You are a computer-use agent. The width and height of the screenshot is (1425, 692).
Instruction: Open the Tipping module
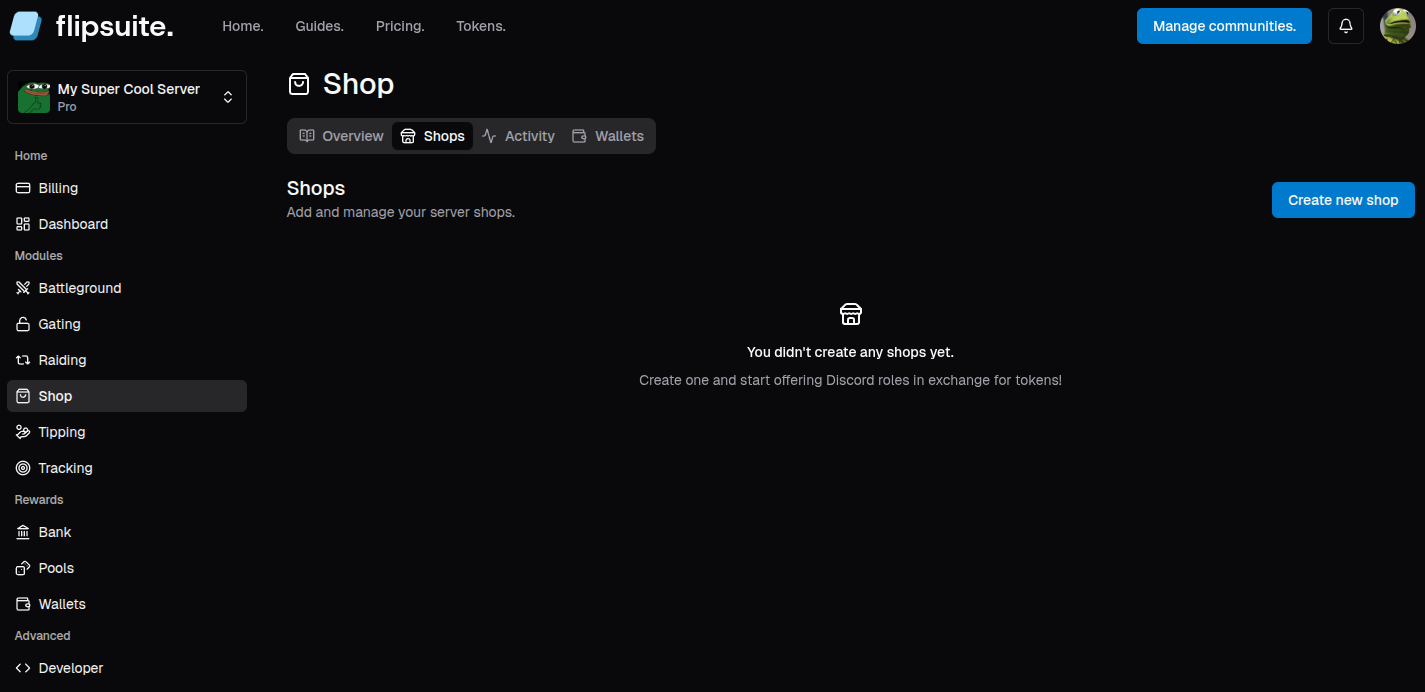click(x=127, y=432)
